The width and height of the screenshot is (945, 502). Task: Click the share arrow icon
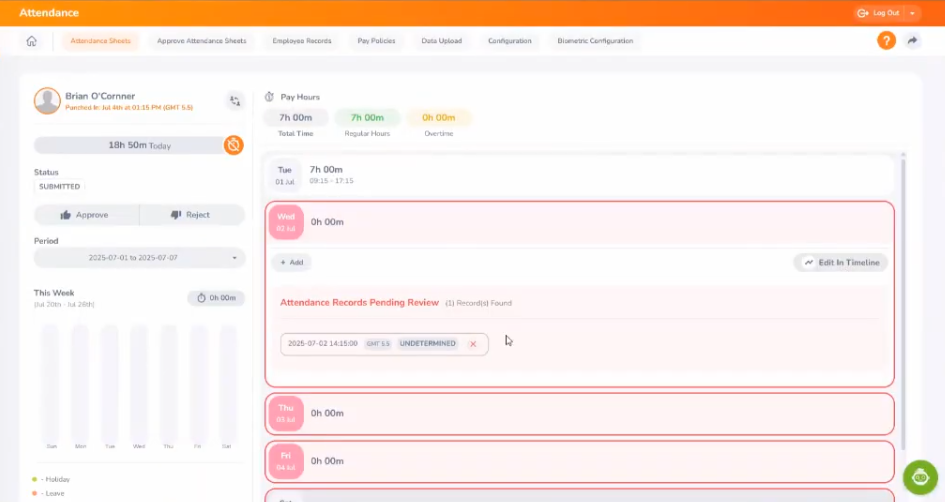click(x=912, y=41)
